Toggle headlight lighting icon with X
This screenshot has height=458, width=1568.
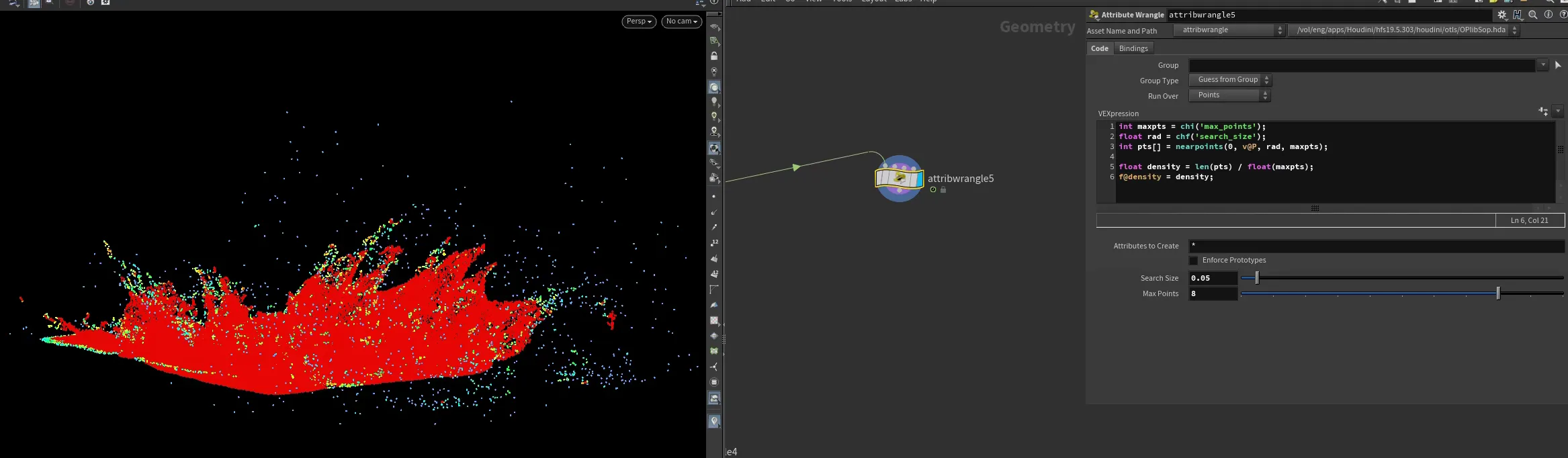coord(714,71)
